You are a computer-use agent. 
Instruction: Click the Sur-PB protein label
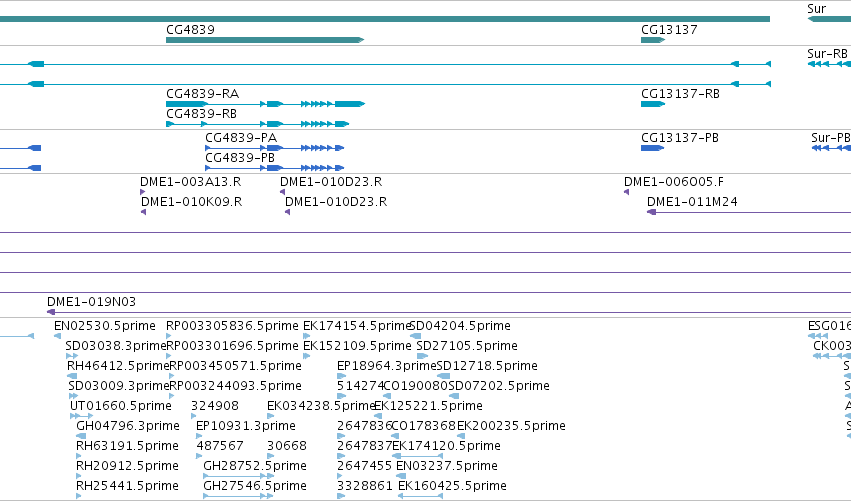[830, 138]
